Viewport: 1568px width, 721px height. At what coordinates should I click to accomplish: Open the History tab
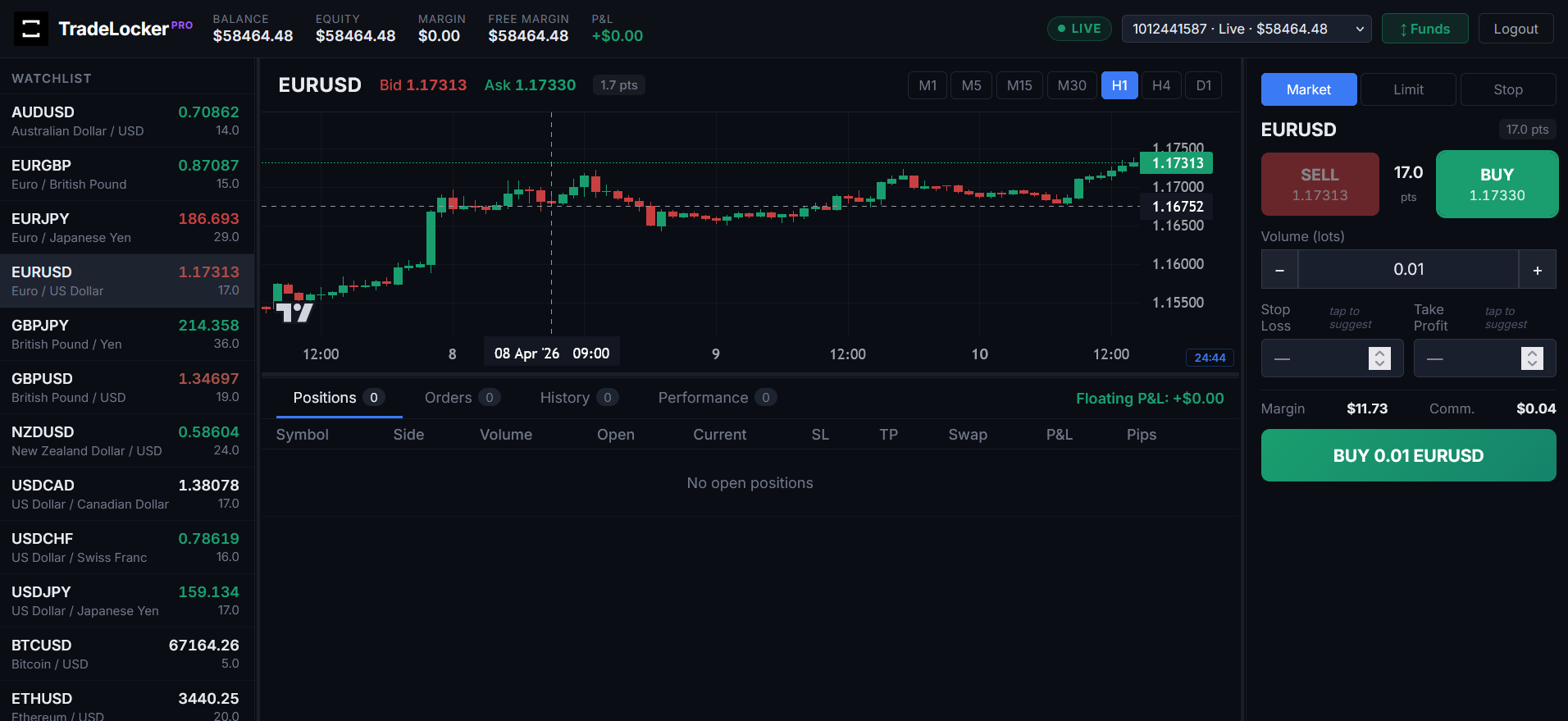(579, 398)
